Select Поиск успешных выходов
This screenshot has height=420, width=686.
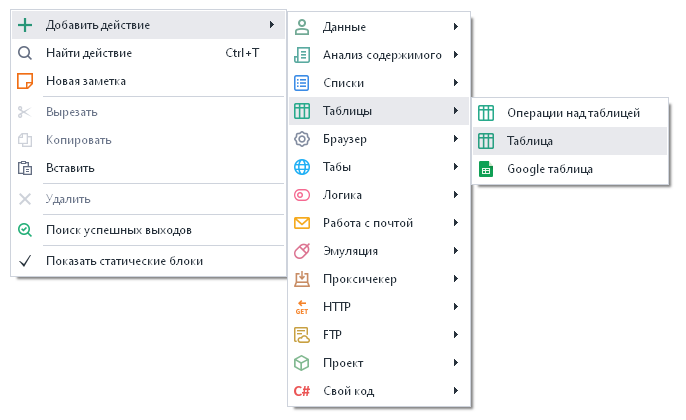point(118,229)
